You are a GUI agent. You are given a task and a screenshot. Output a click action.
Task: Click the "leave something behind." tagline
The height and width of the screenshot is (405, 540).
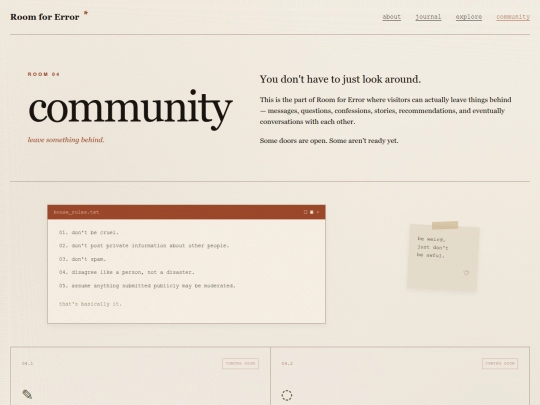(66, 139)
